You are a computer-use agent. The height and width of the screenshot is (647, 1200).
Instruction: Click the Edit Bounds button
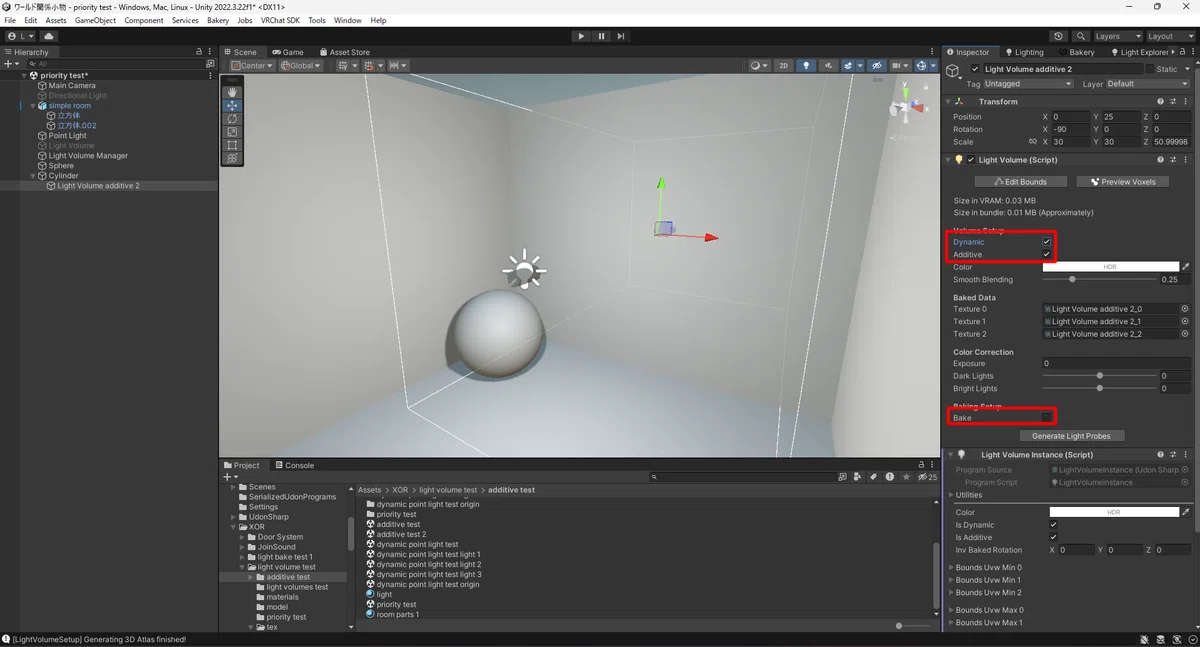tap(1021, 182)
